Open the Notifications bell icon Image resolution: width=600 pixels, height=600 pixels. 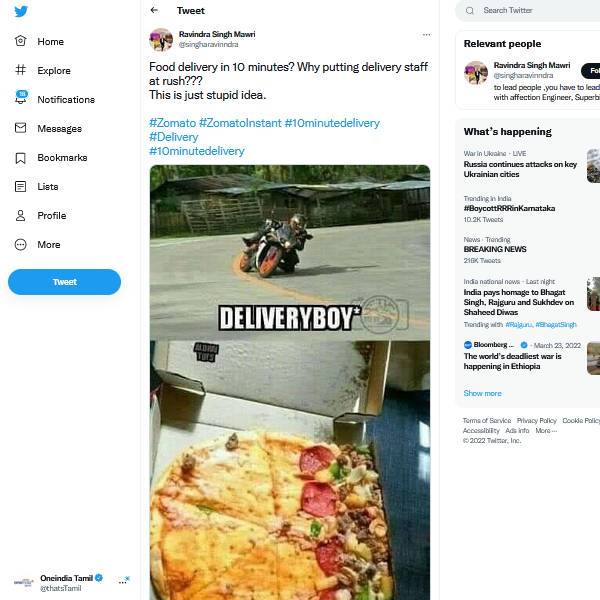pyautogui.click(x=21, y=99)
